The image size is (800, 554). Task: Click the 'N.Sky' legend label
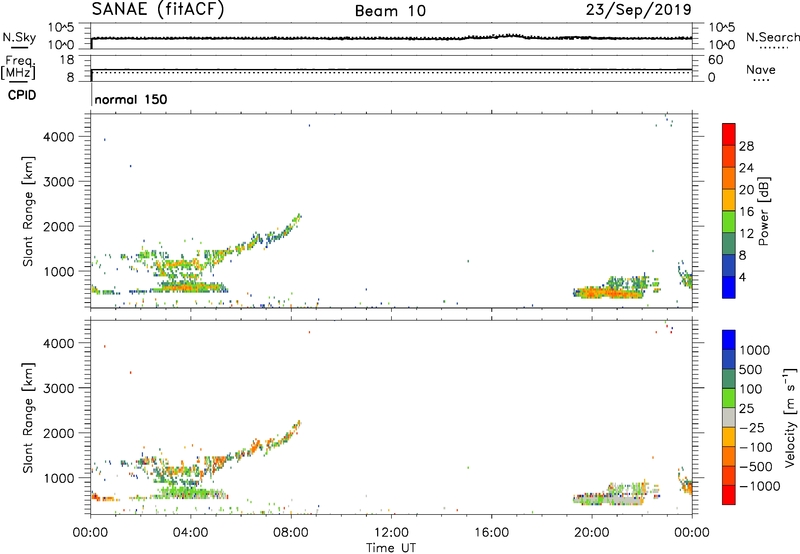click(19, 38)
